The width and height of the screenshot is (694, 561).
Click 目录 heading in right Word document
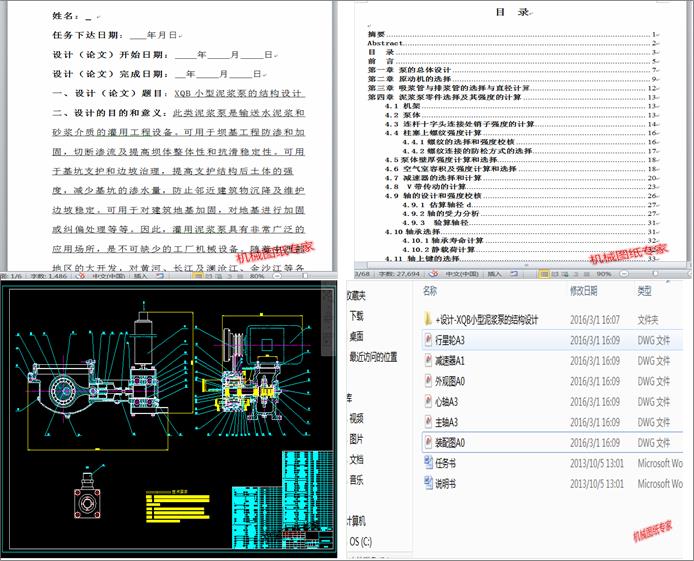point(513,12)
